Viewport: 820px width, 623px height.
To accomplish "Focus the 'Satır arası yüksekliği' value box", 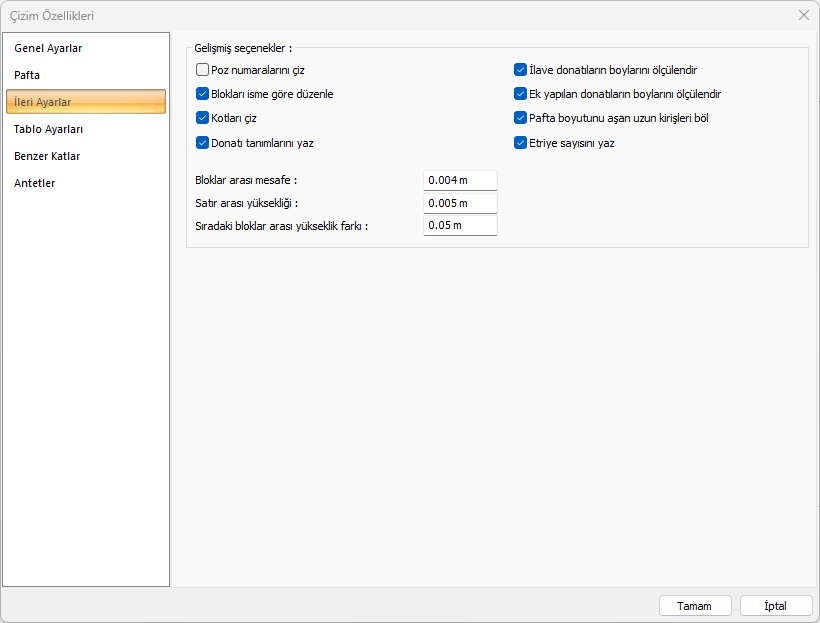I will (x=459, y=203).
